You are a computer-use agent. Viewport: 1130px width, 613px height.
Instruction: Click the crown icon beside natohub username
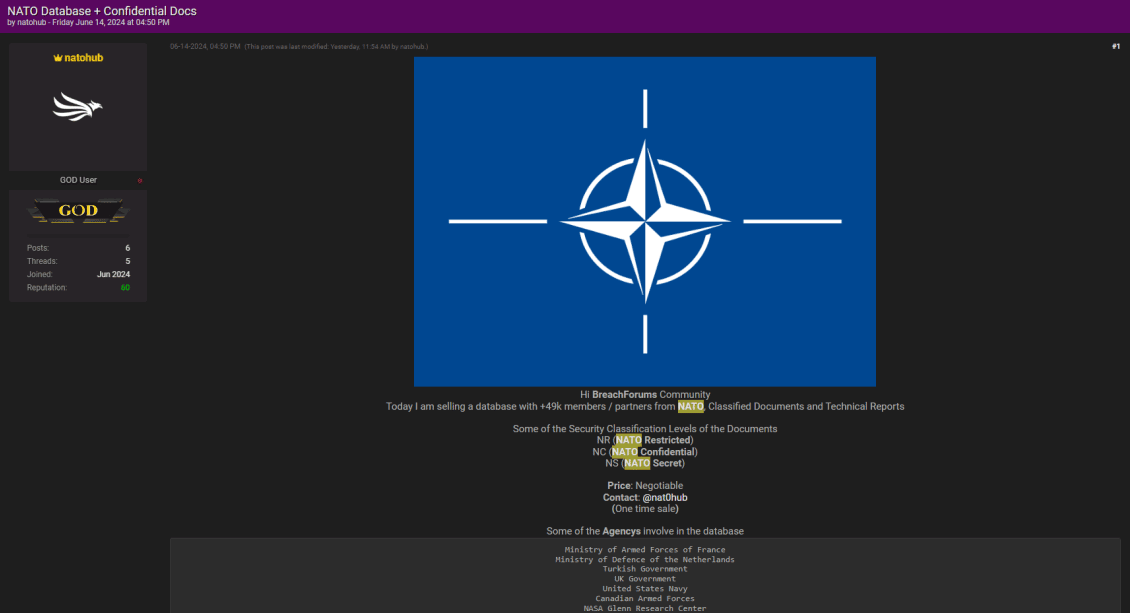tap(58, 58)
